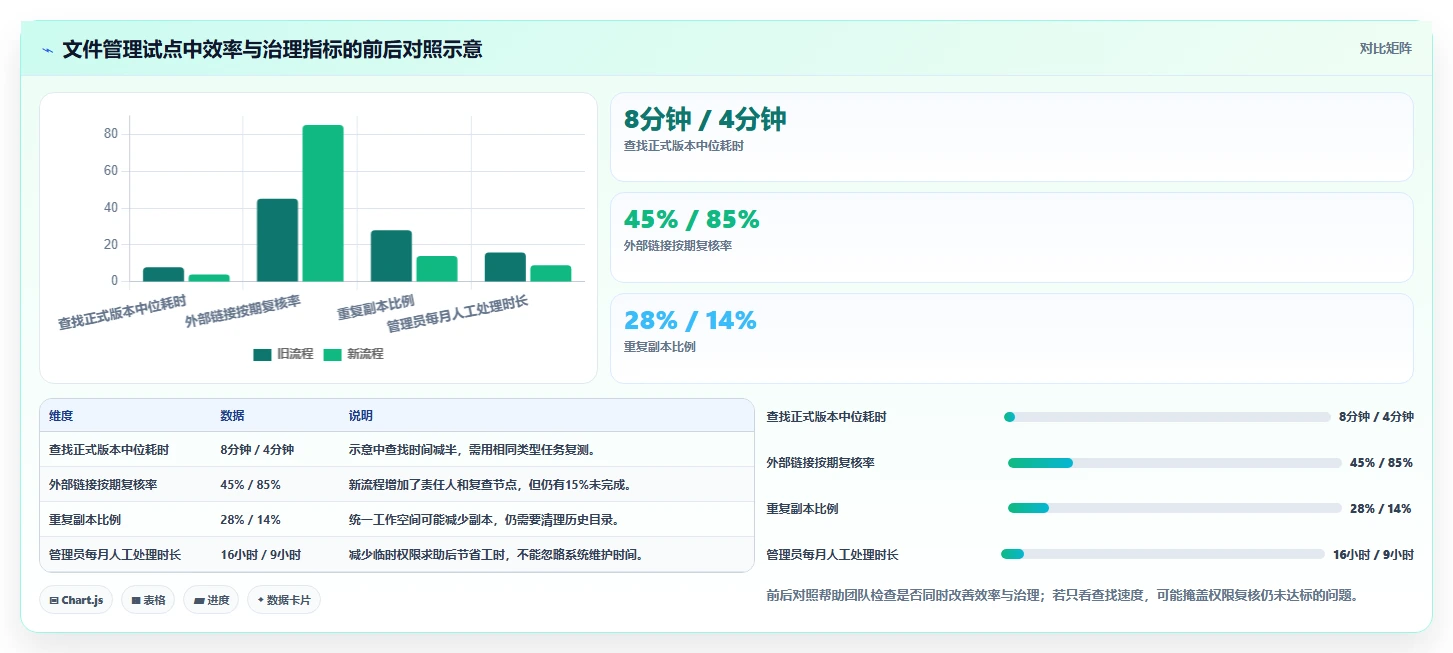Select table cell 28% / 14%

tap(250, 520)
